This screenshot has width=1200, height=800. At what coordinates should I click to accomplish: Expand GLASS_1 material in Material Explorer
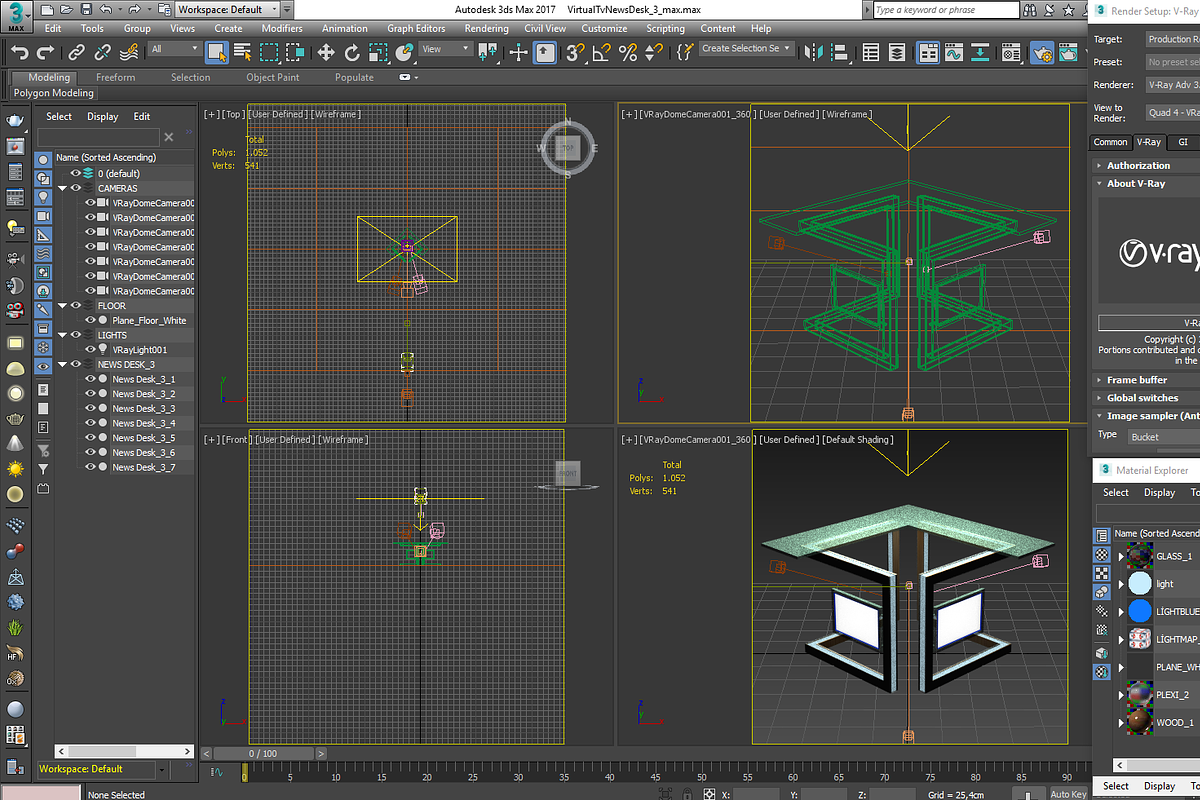point(1121,556)
